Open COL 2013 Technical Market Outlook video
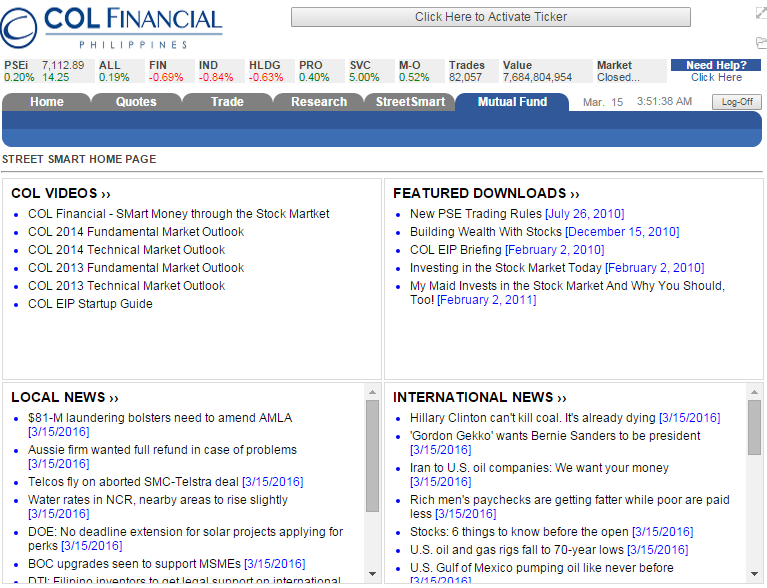 [126, 286]
